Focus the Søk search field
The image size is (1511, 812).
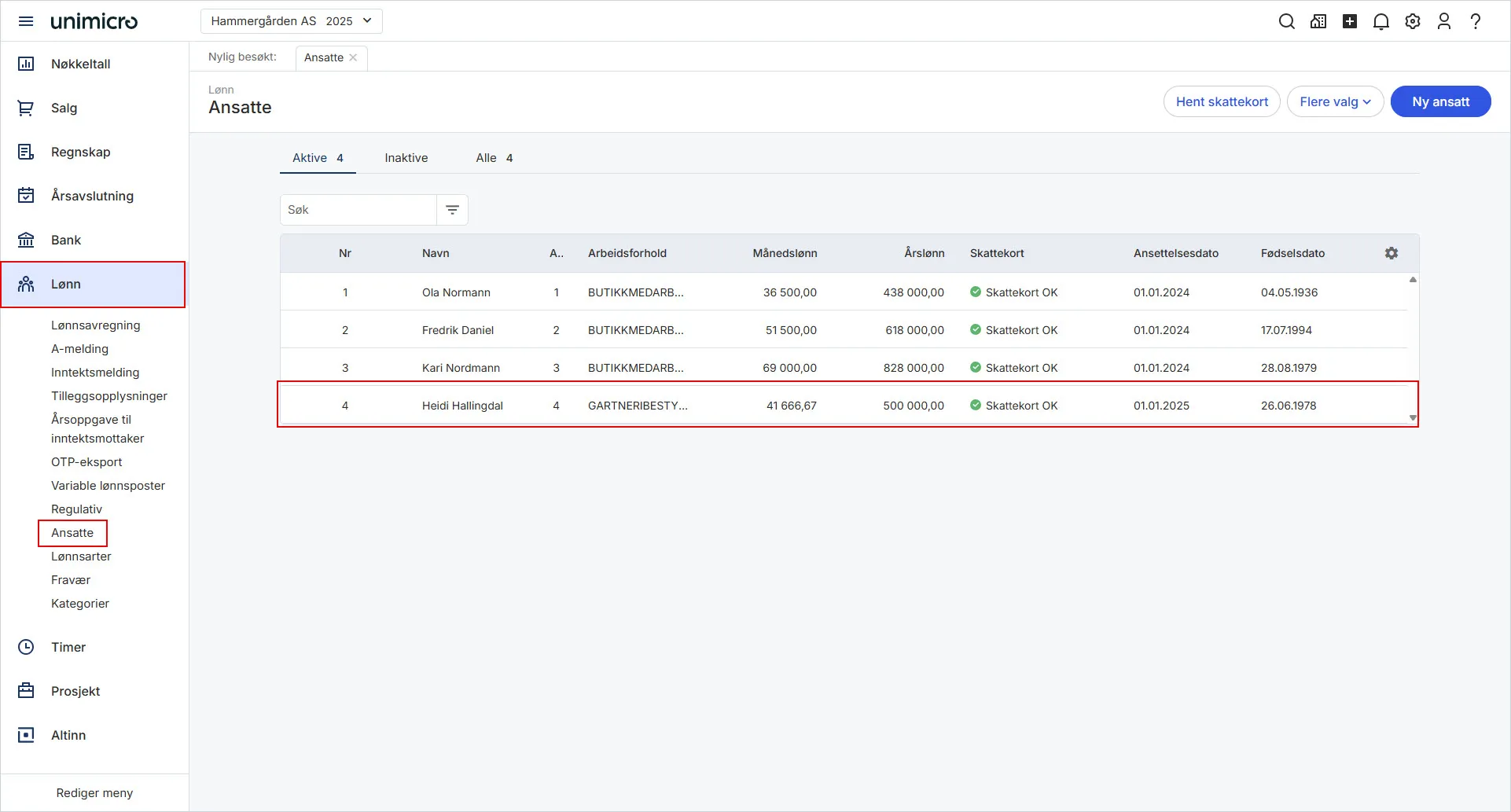[x=358, y=210]
